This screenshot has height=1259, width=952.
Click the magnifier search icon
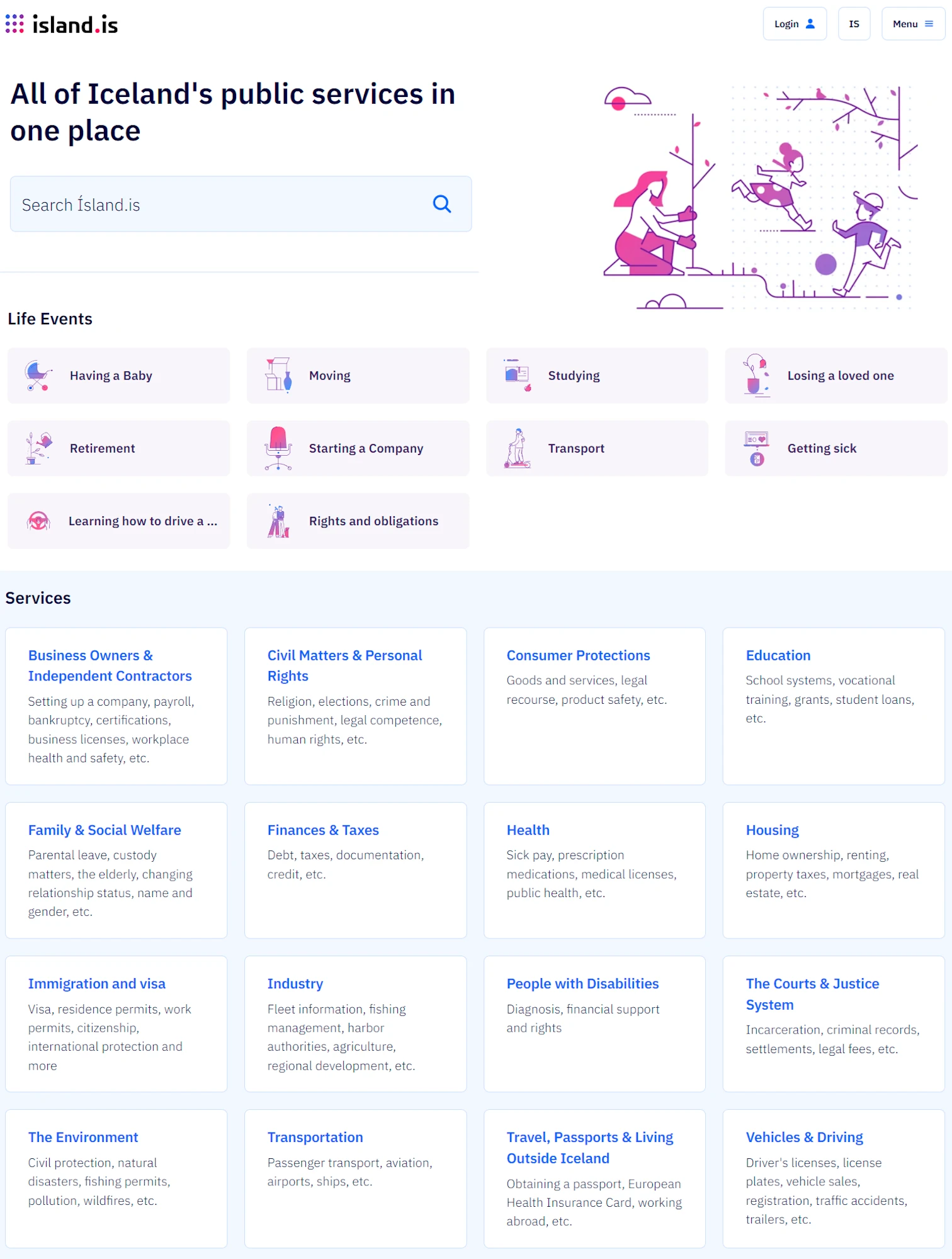click(x=442, y=204)
